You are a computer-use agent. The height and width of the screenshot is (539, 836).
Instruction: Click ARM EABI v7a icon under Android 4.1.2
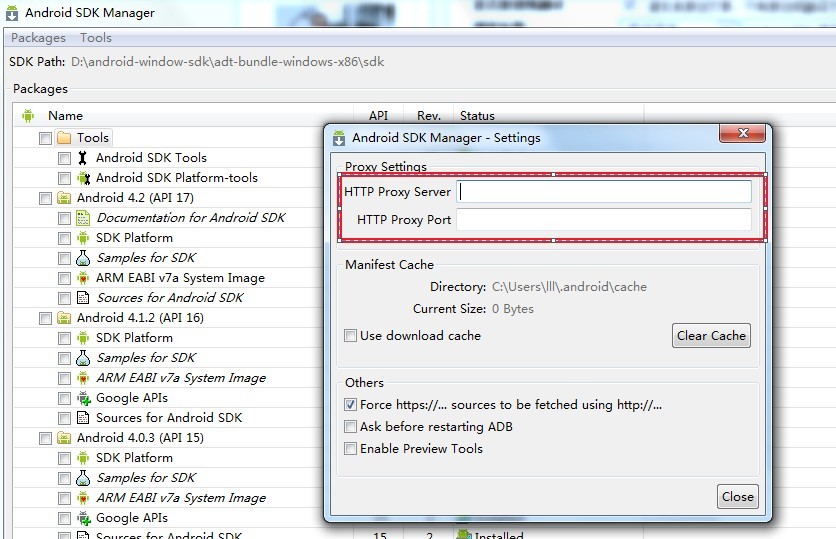pos(83,378)
